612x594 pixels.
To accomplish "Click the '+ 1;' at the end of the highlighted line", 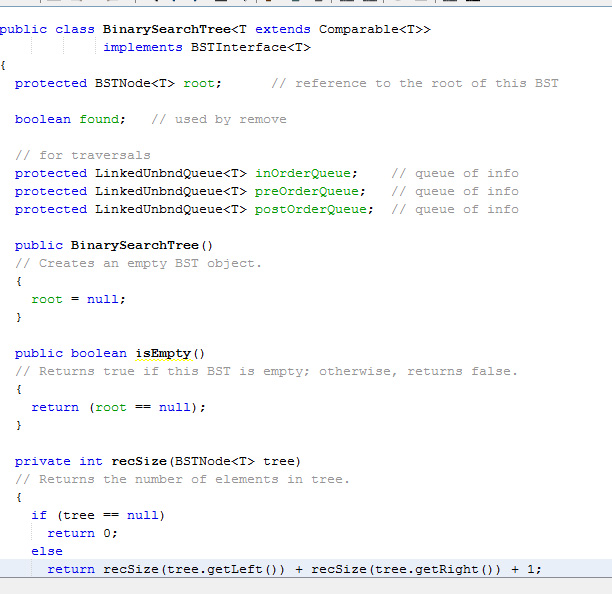I will coord(527,569).
